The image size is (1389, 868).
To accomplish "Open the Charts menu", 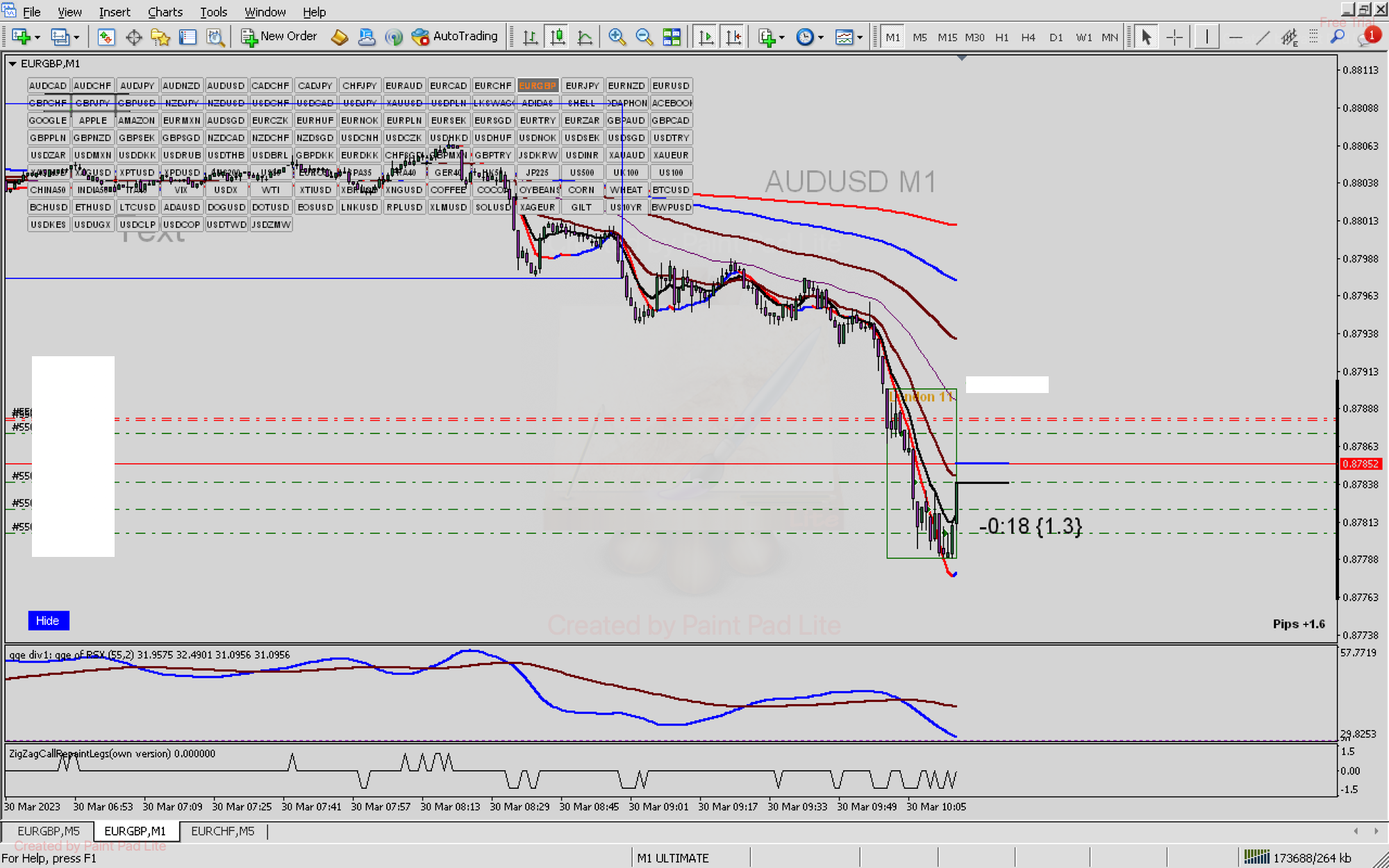I will [165, 12].
